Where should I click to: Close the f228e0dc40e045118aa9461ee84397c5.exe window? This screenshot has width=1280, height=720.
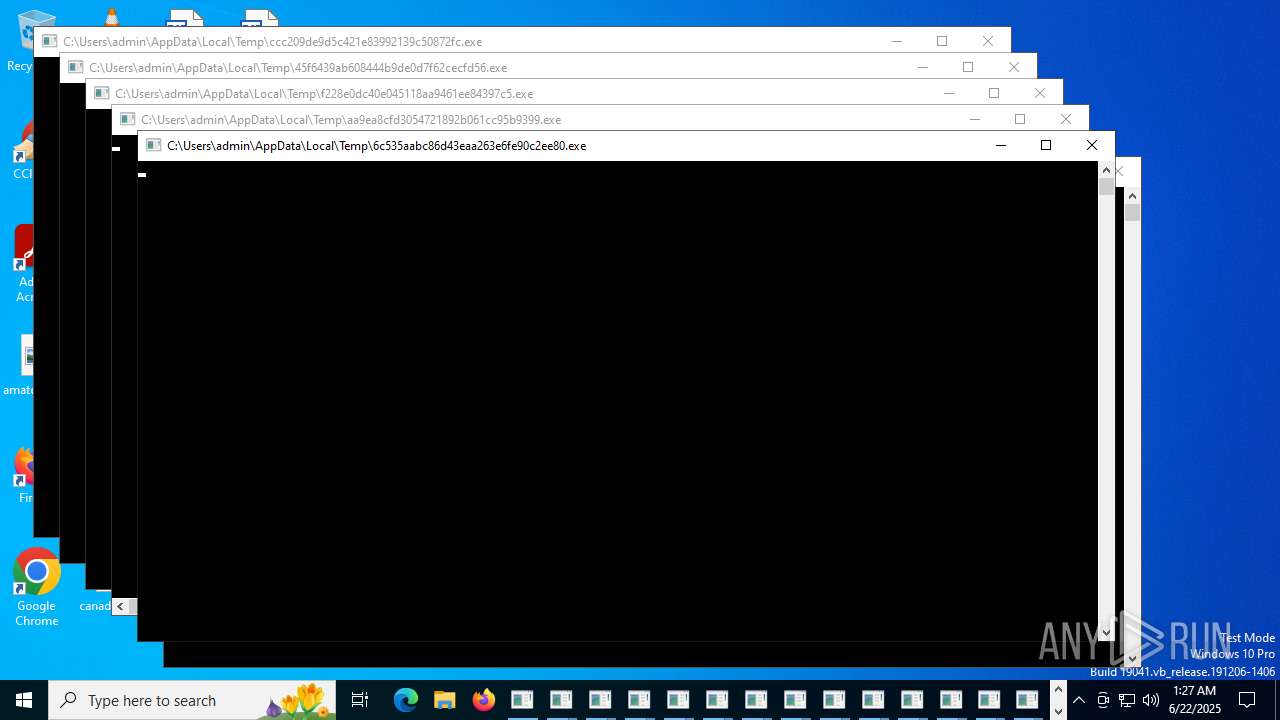pos(1040,93)
